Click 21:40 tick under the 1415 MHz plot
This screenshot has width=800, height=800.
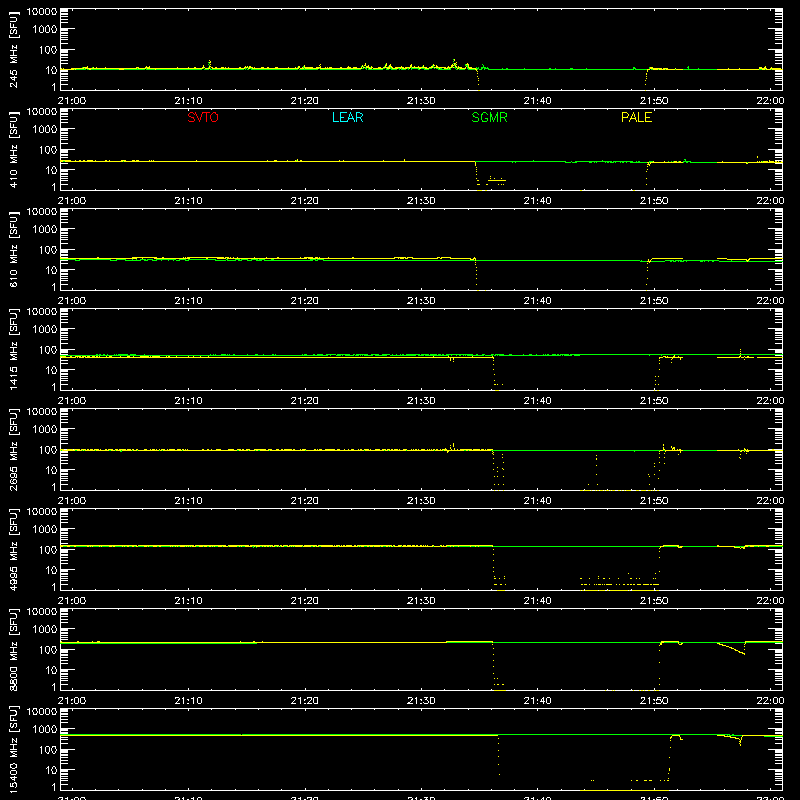(537, 401)
